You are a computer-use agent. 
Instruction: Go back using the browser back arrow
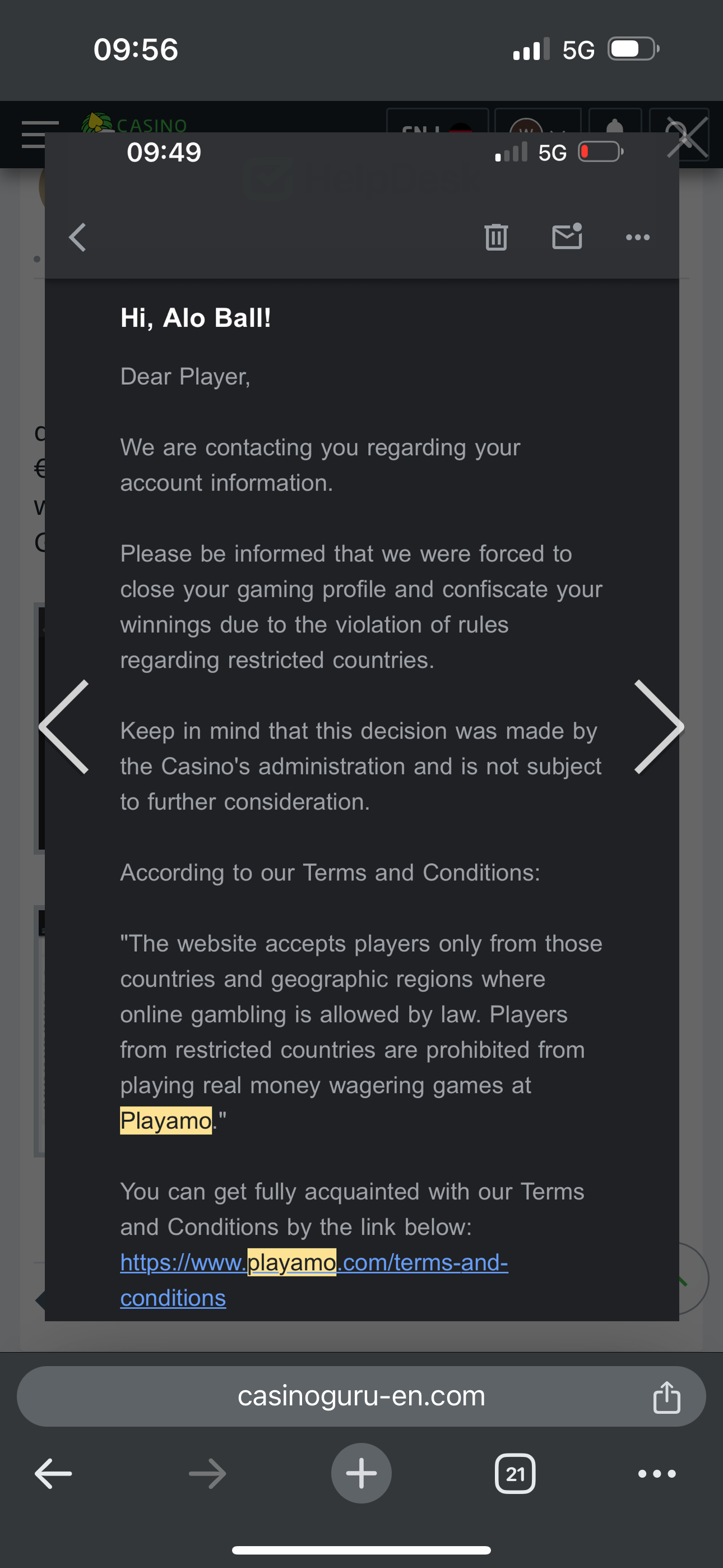[x=54, y=1474]
